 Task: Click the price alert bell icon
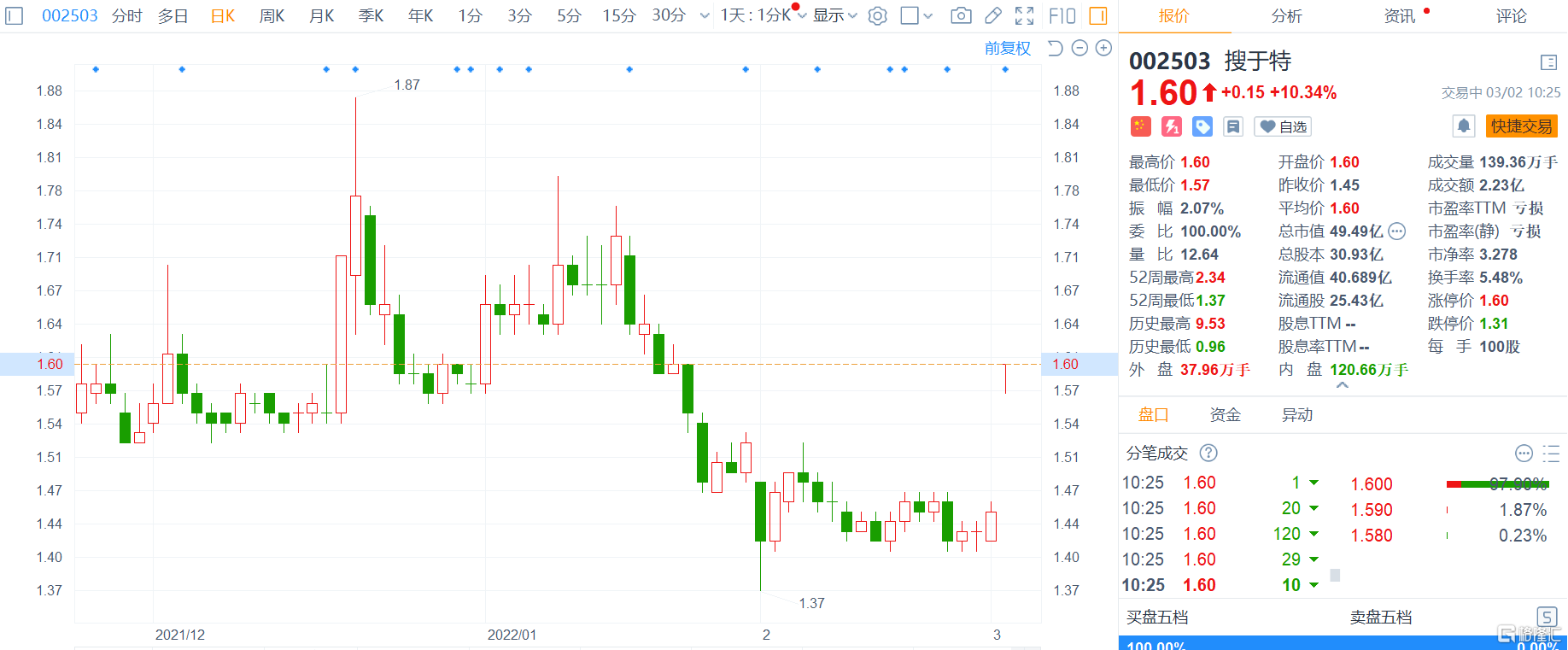point(1464,126)
